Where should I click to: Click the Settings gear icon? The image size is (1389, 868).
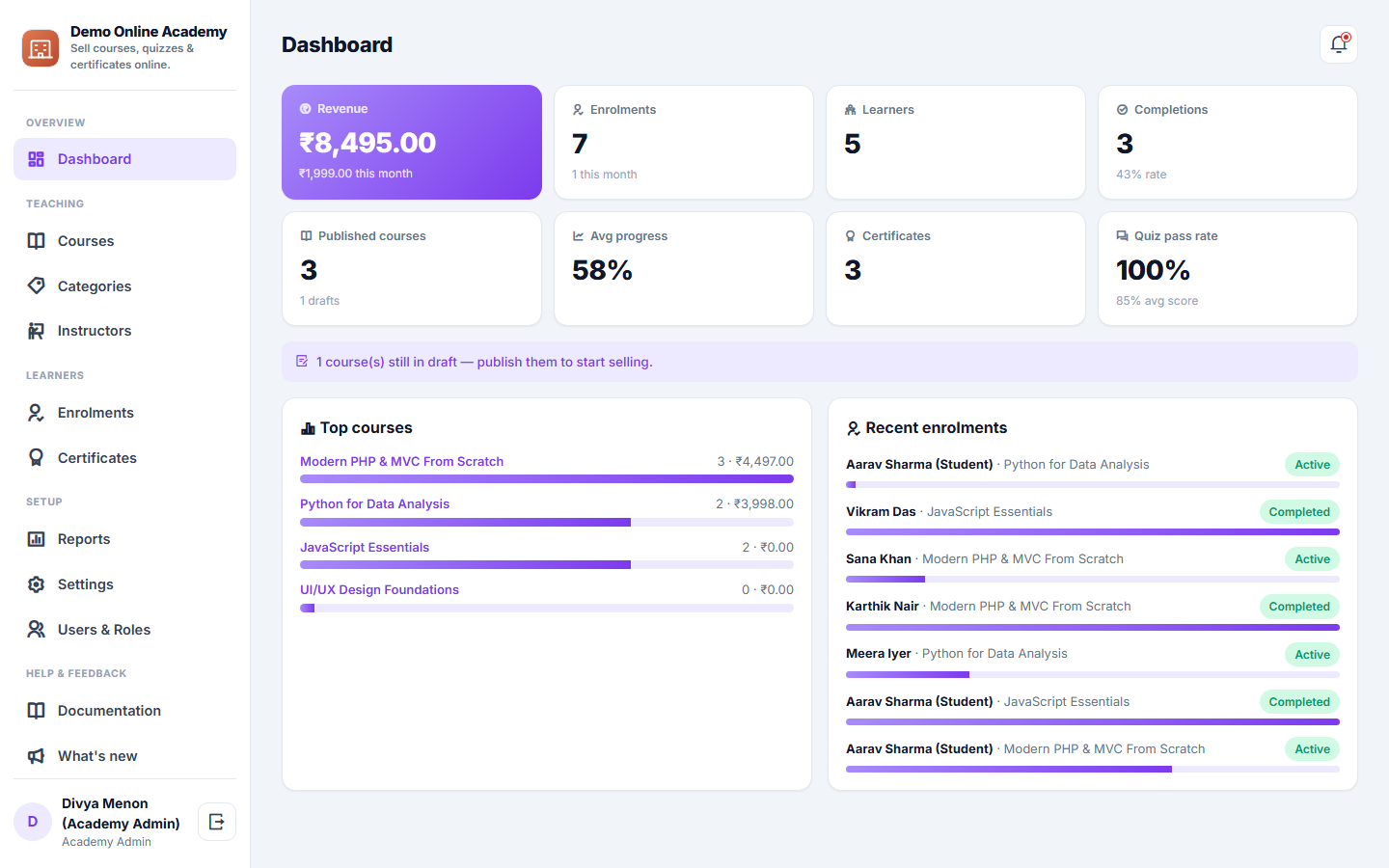(x=36, y=584)
